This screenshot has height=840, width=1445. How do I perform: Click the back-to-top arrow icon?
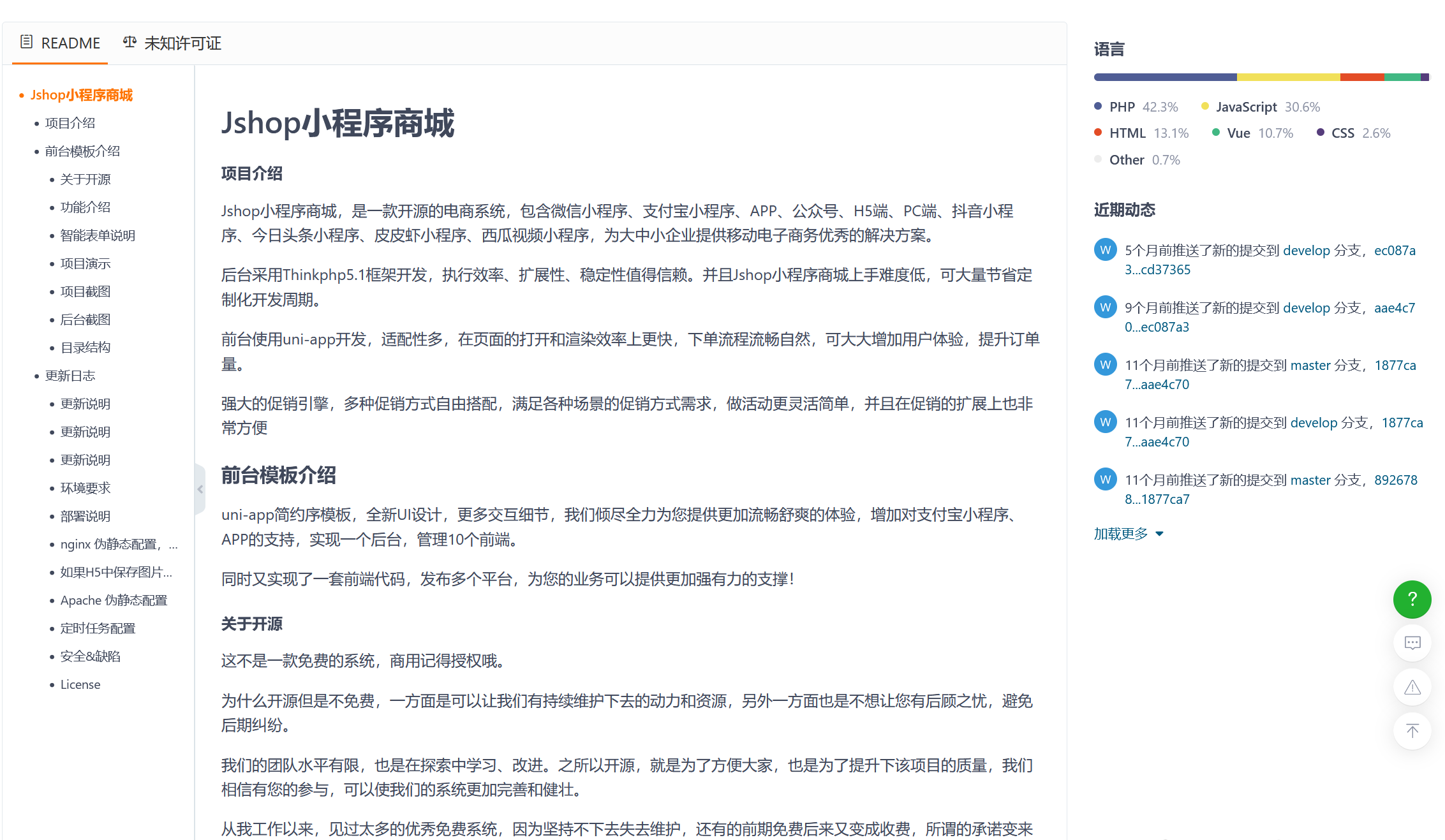[x=1412, y=731]
